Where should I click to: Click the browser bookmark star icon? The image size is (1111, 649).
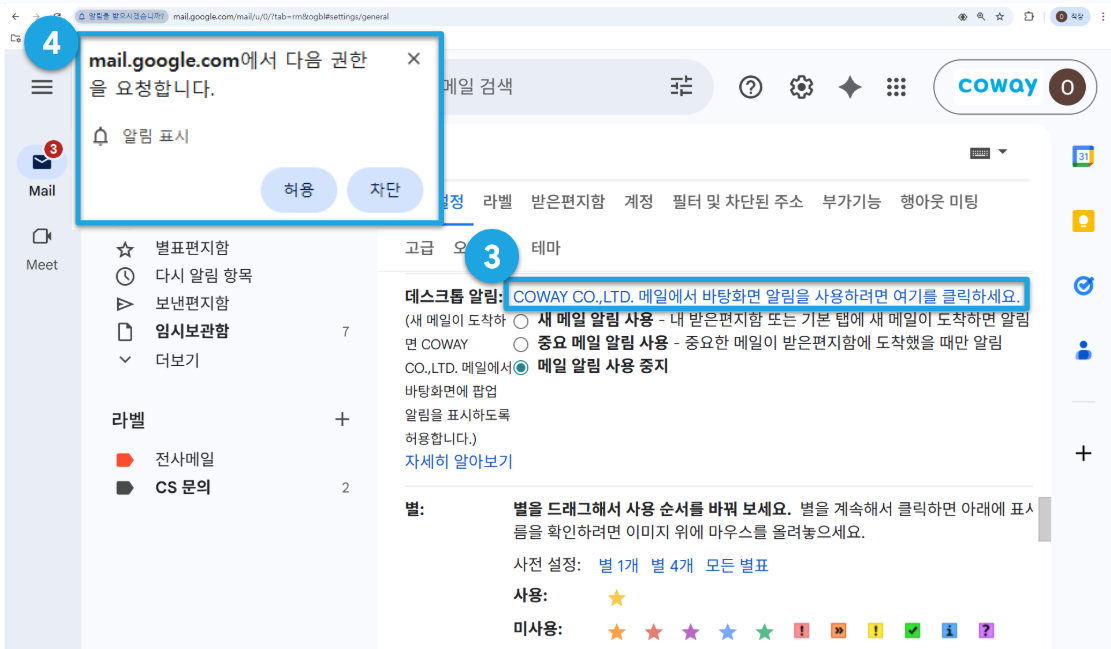1000,16
